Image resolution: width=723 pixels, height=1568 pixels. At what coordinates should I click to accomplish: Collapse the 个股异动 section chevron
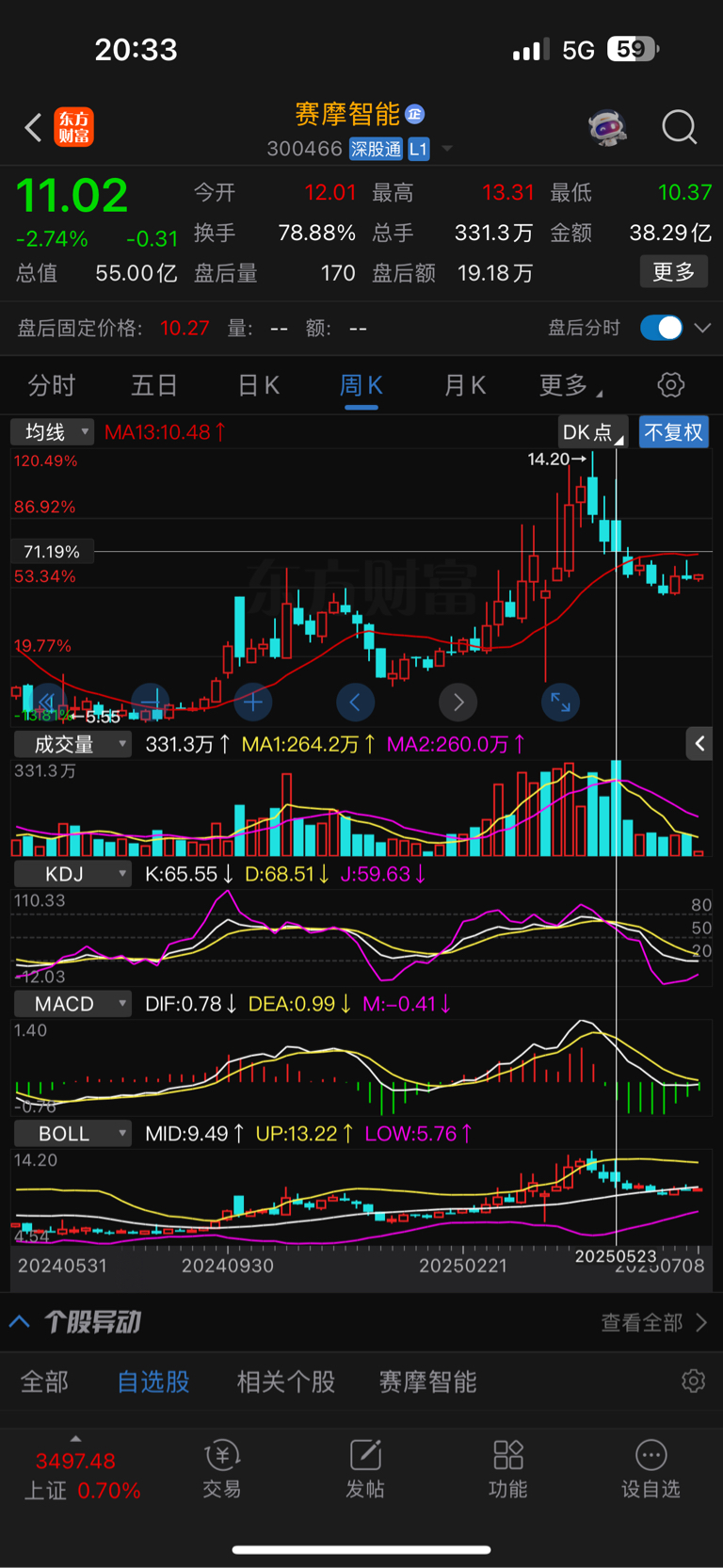[x=19, y=1321]
